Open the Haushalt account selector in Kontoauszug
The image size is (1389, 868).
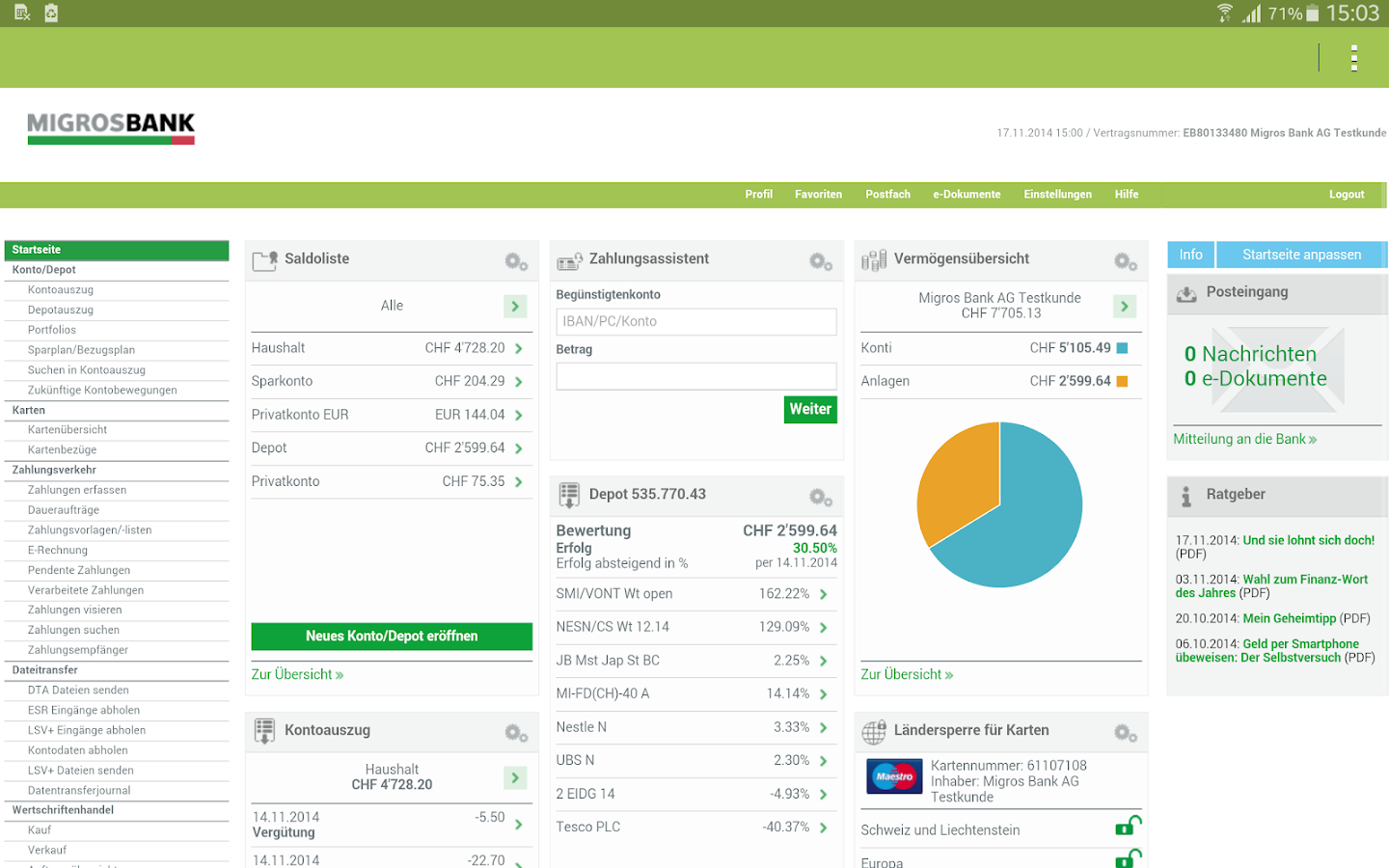click(515, 777)
